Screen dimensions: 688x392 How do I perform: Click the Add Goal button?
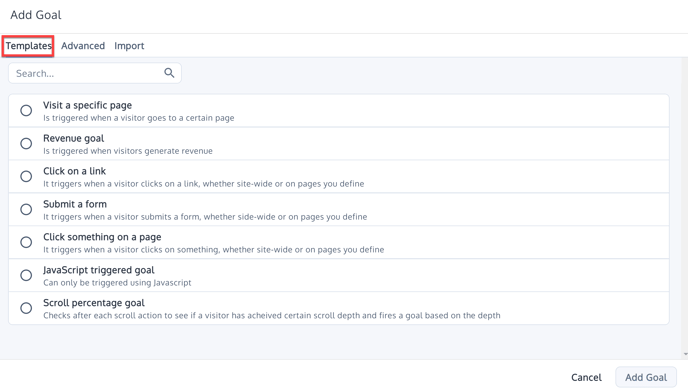point(646,378)
